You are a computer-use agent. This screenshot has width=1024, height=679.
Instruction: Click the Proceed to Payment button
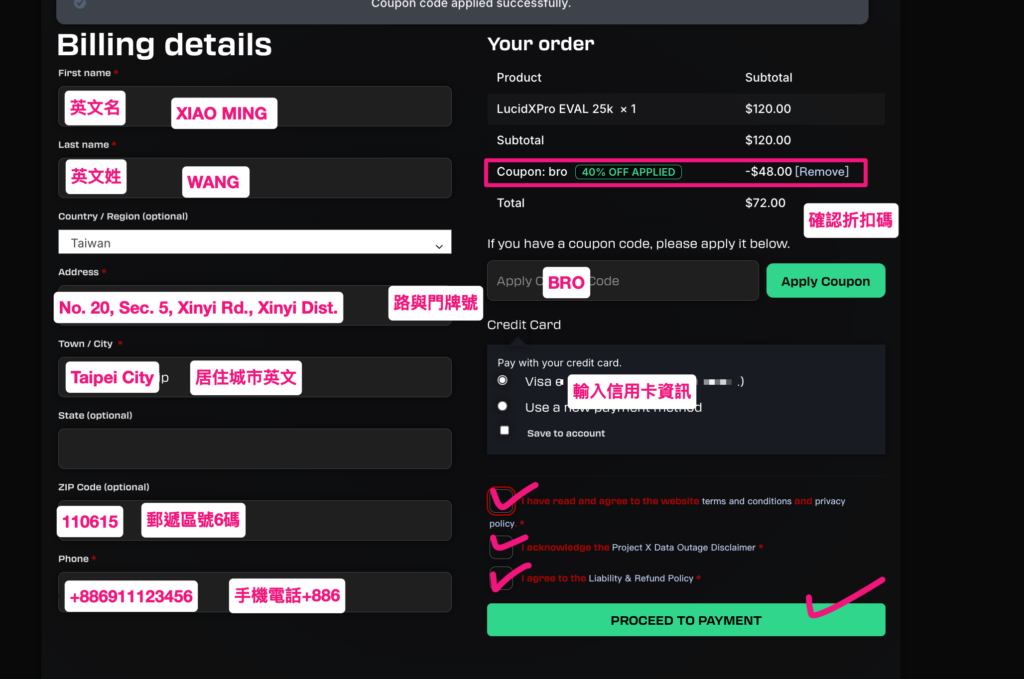(x=686, y=620)
